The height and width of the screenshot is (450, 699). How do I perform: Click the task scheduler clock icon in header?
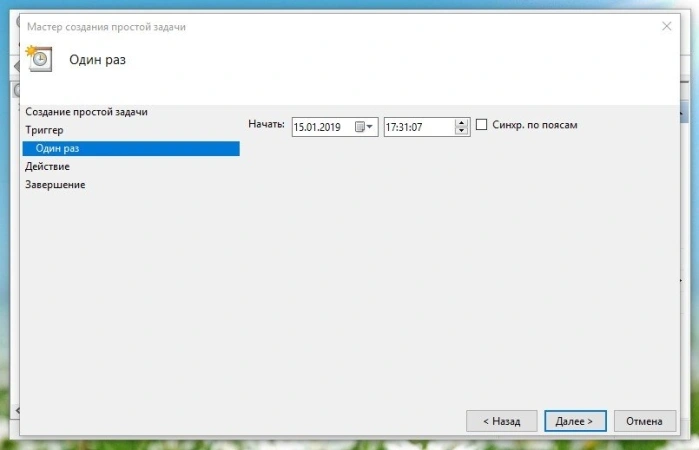click(39, 58)
